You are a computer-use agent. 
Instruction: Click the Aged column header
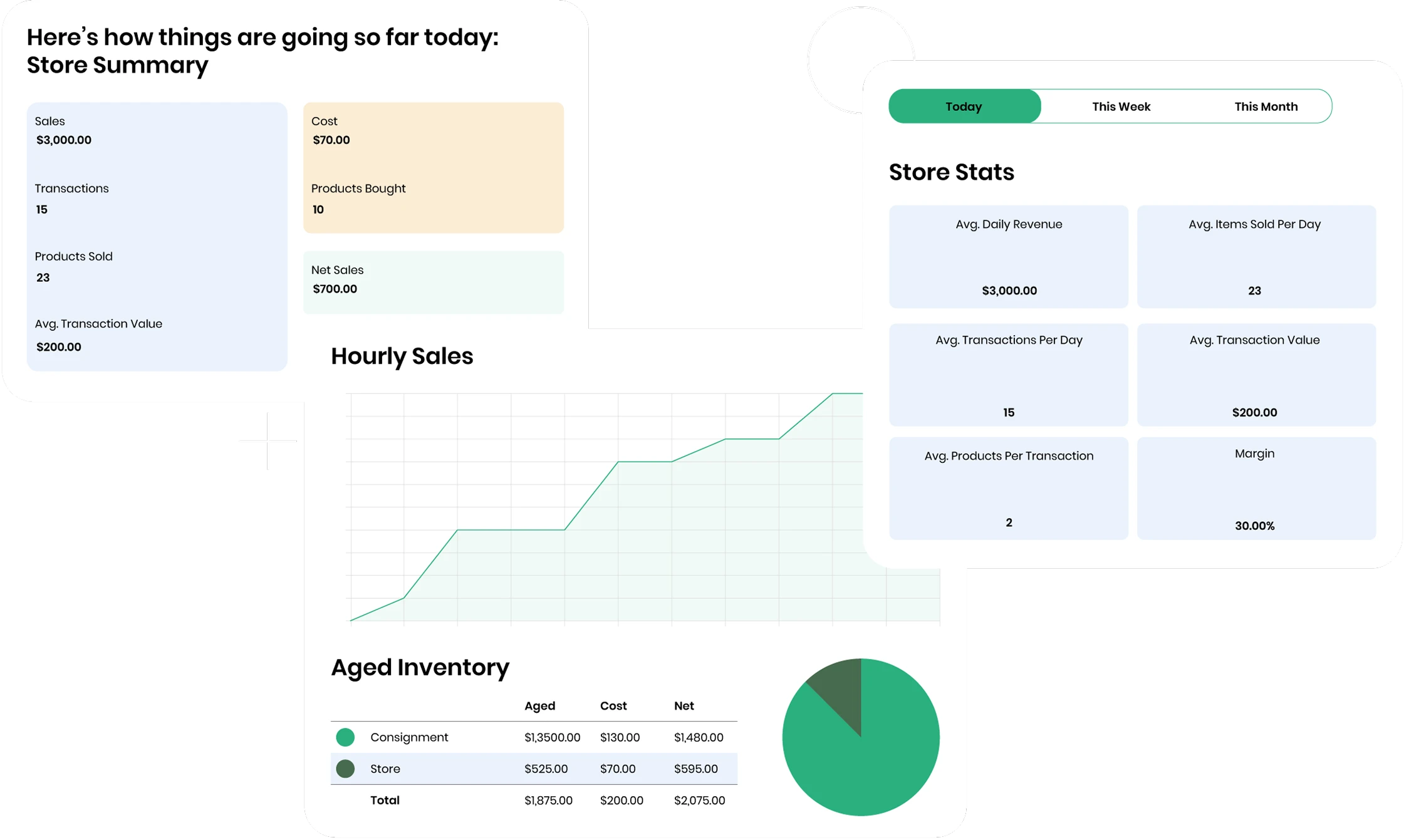(x=539, y=706)
